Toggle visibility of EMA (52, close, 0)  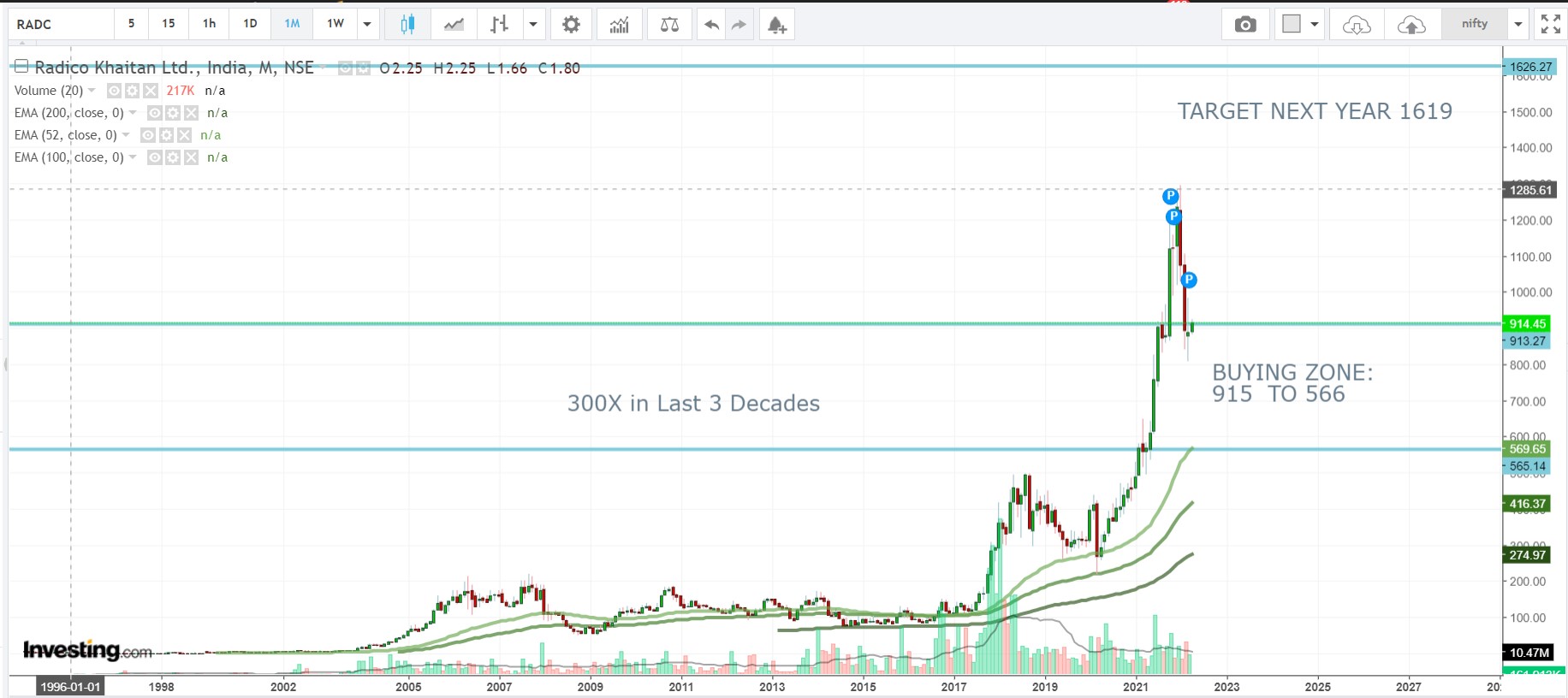147,135
